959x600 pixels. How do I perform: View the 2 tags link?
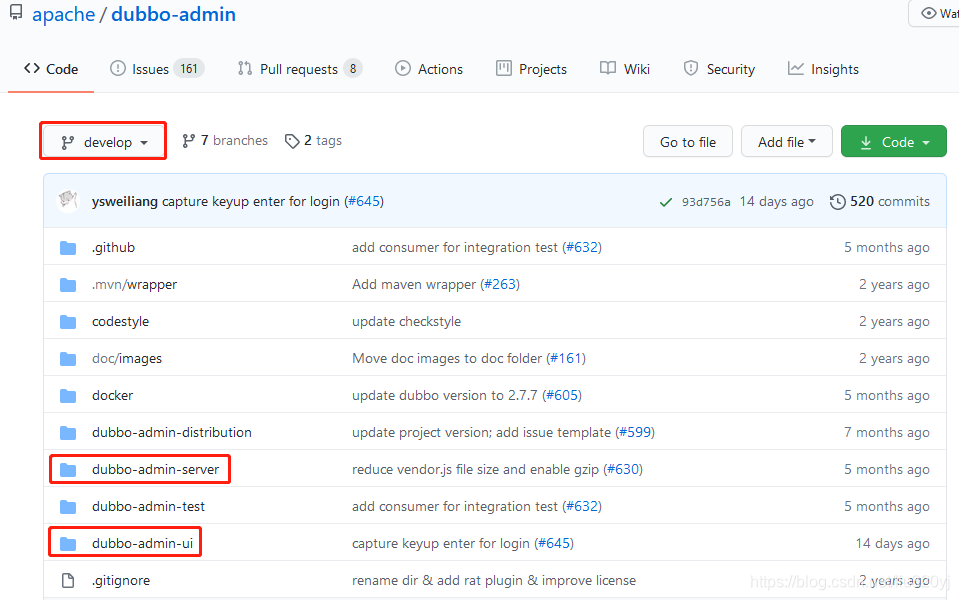[313, 141]
